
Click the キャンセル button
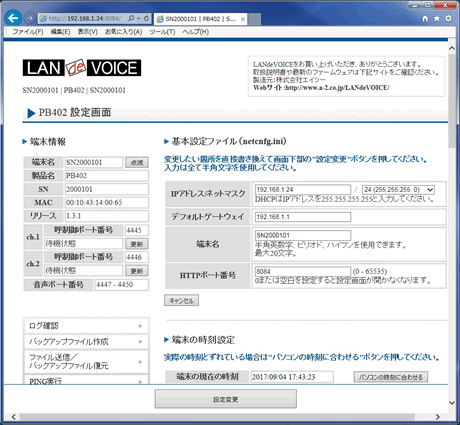(181, 300)
